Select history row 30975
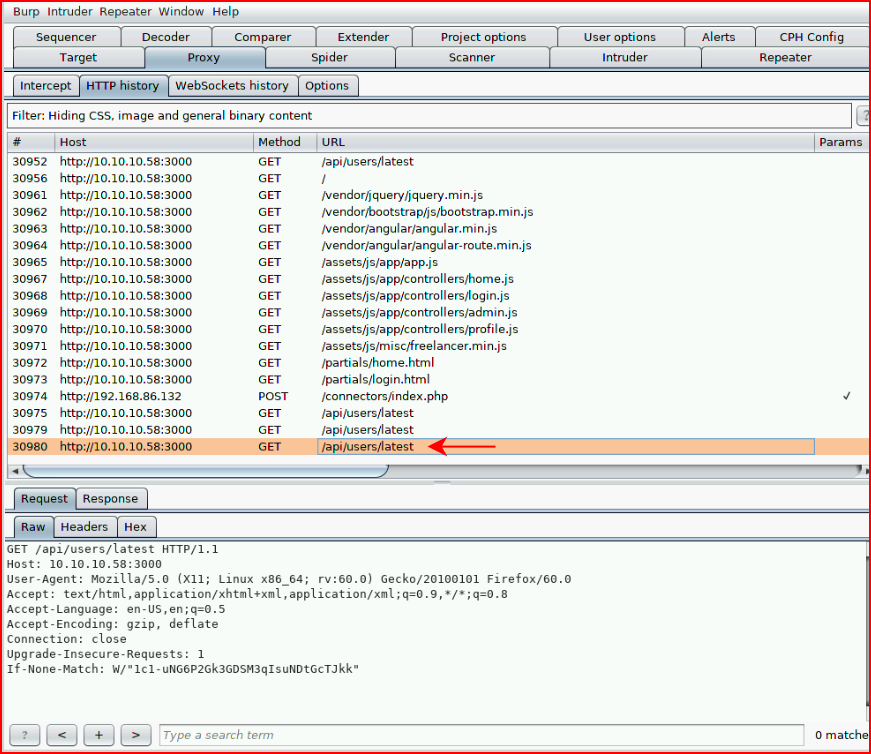The height and width of the screenshot is (754, 871). 438,413
